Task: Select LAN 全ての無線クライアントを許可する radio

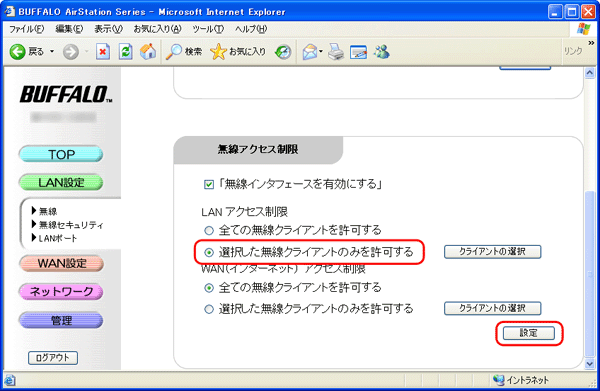Action: (209, 230)
